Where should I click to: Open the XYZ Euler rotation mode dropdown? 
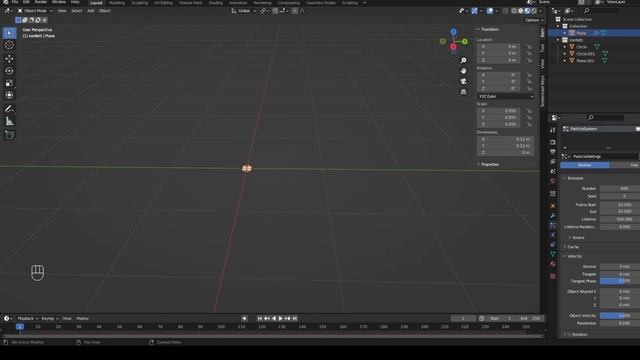point(505,96)
